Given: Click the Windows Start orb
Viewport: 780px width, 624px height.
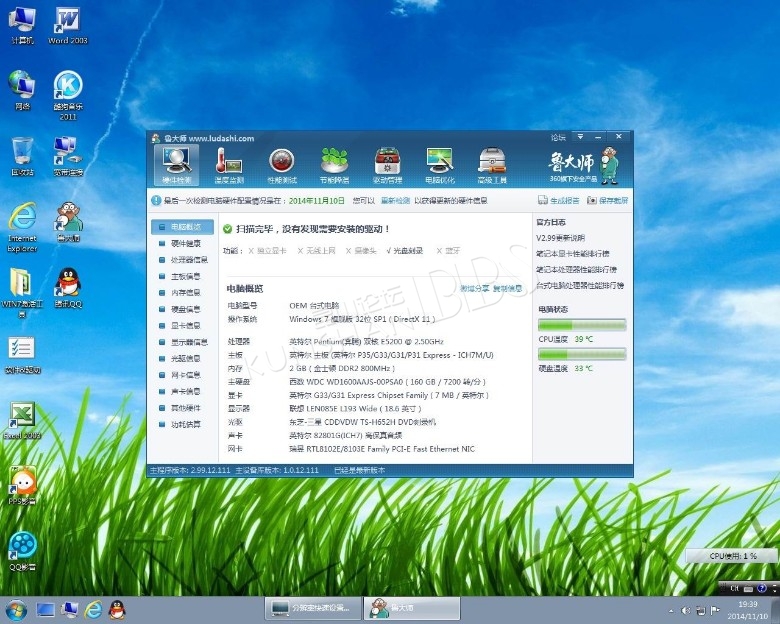Looking at the screenshot, I should click(x=15, y=610).
